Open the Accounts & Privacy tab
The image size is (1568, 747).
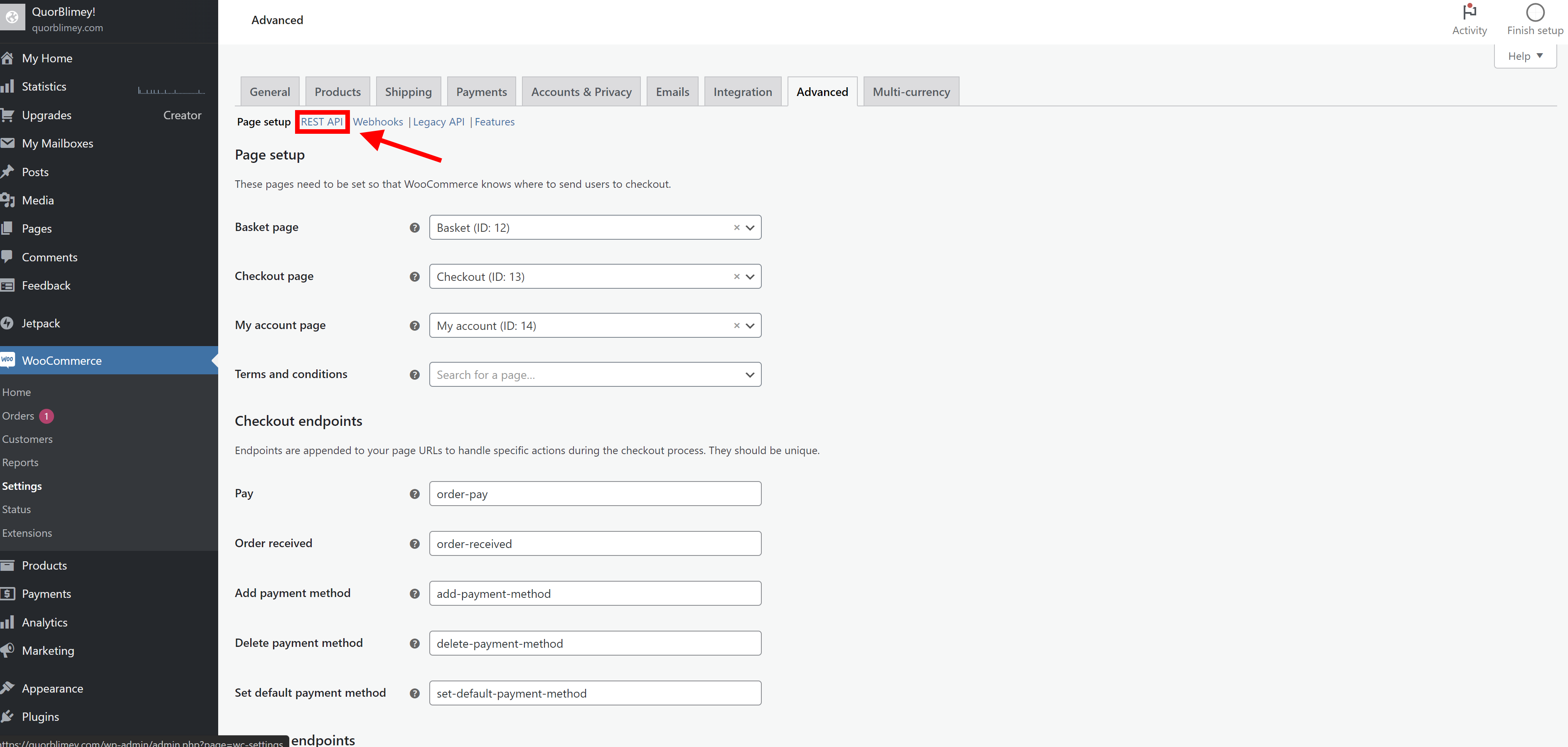[581, 91]
